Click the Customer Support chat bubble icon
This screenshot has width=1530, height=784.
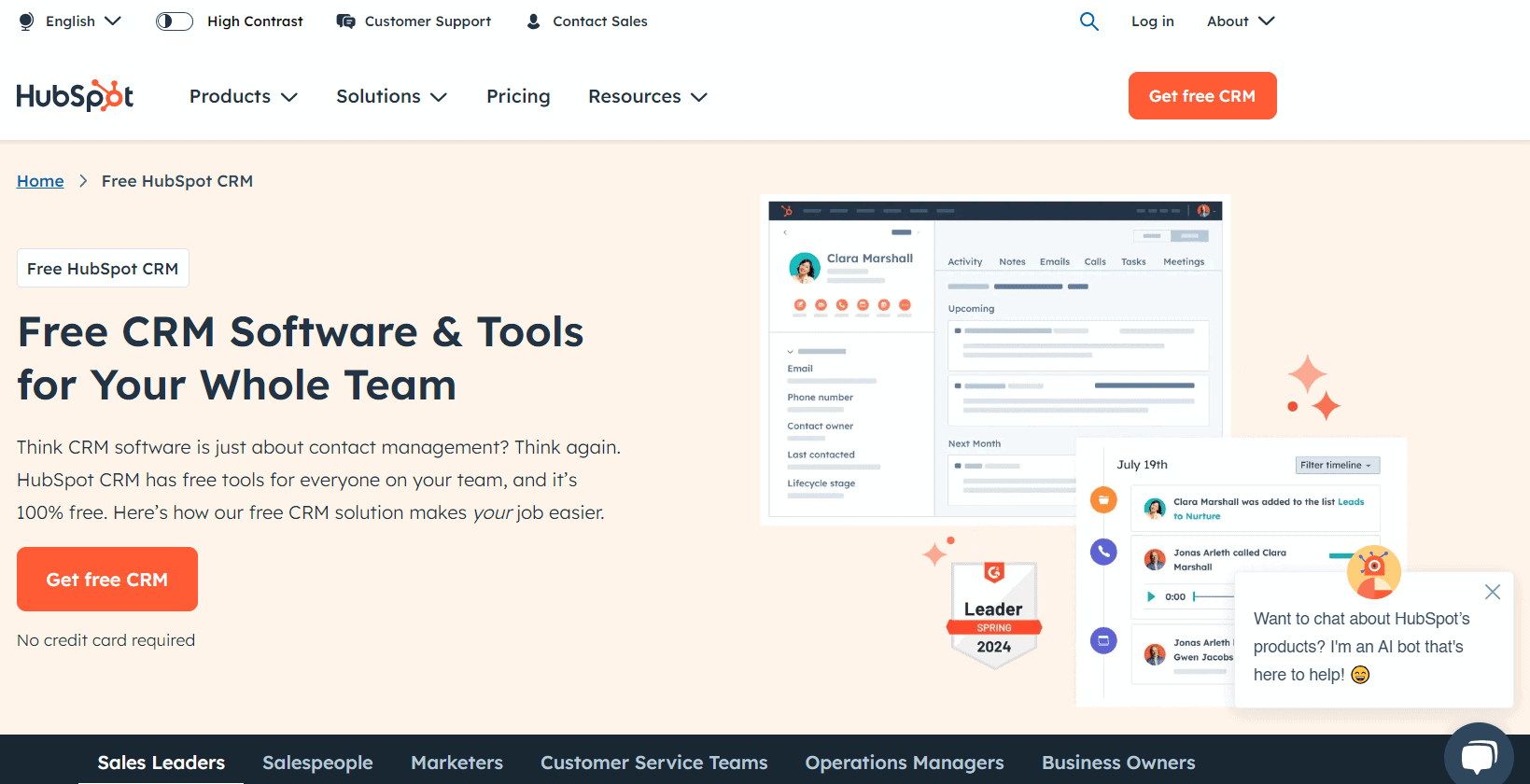345,21
